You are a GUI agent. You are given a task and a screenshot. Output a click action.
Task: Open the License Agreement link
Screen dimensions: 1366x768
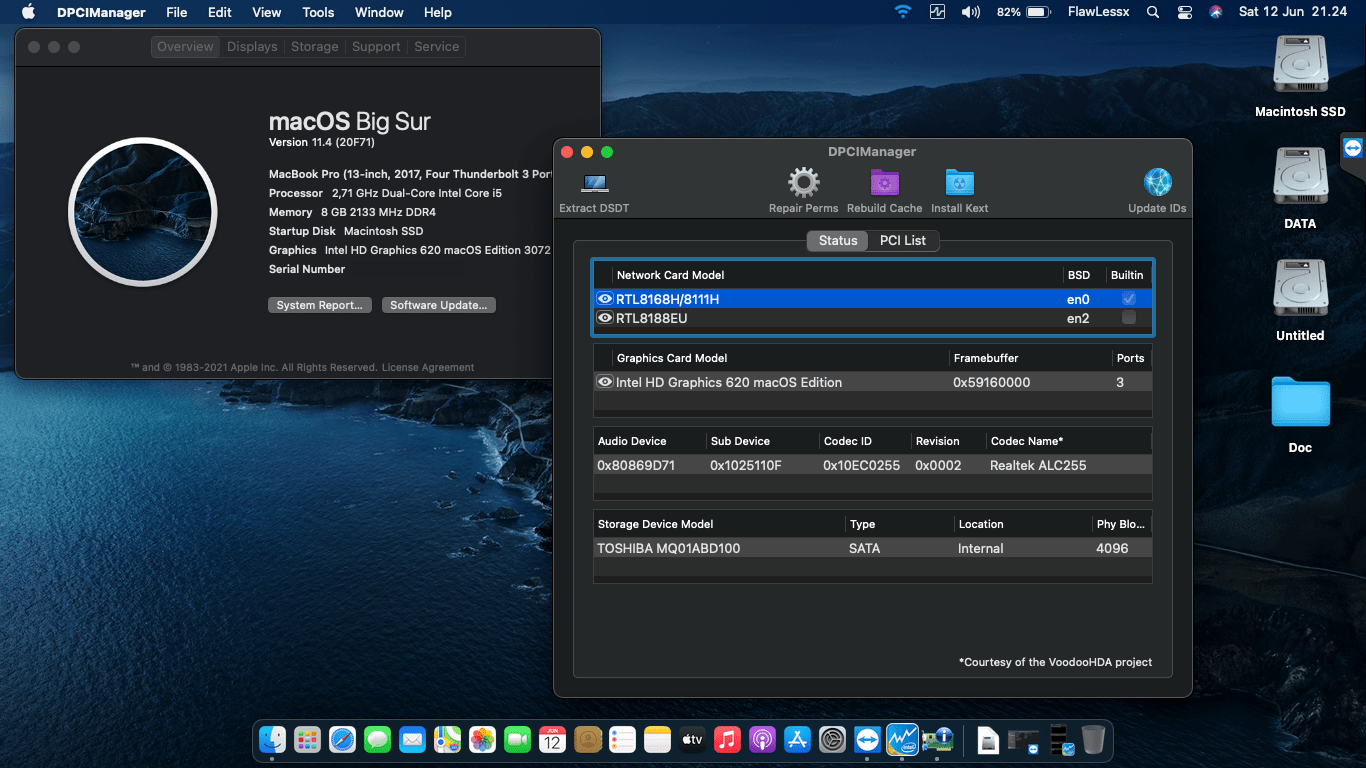pos(428,368)
